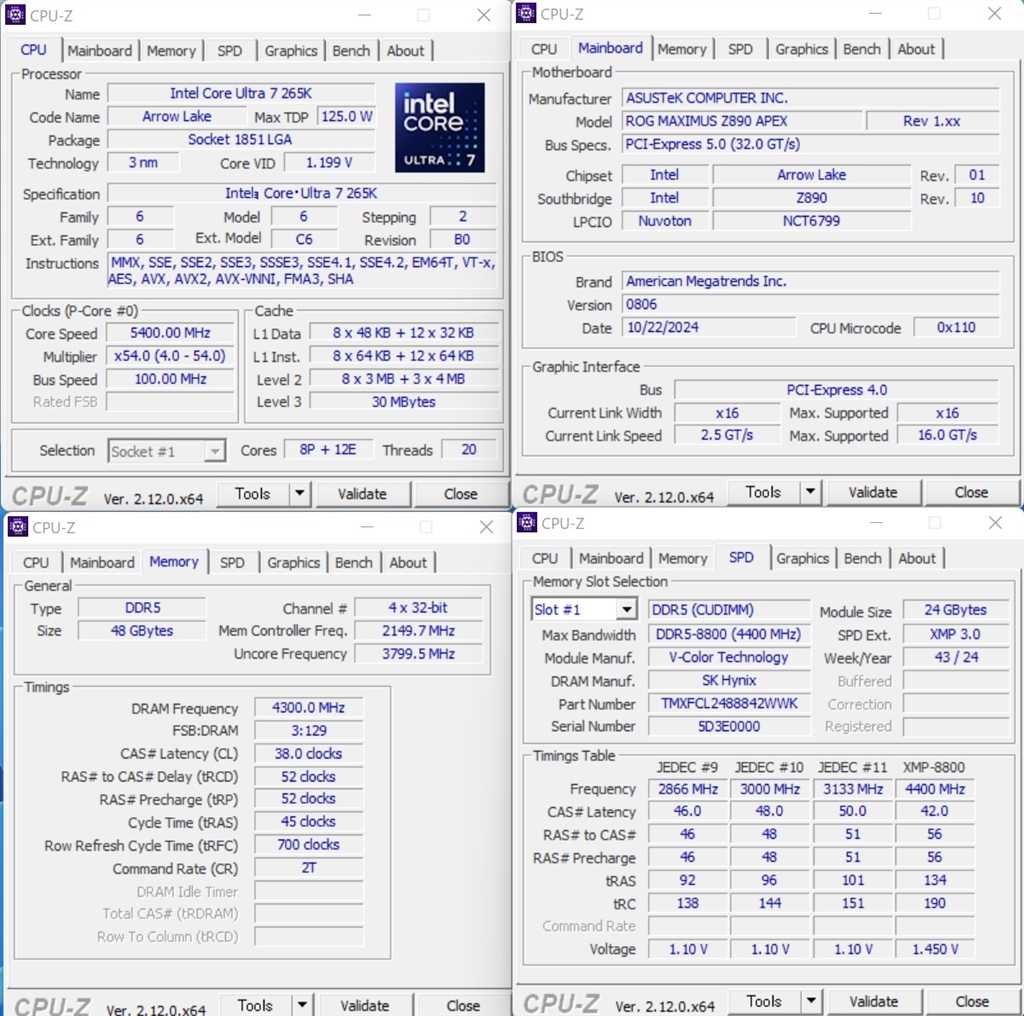Click the Intel Core Ultra 7 logo badge
The width and height of the screenshot is (1024, 1016).
(440, 128)
